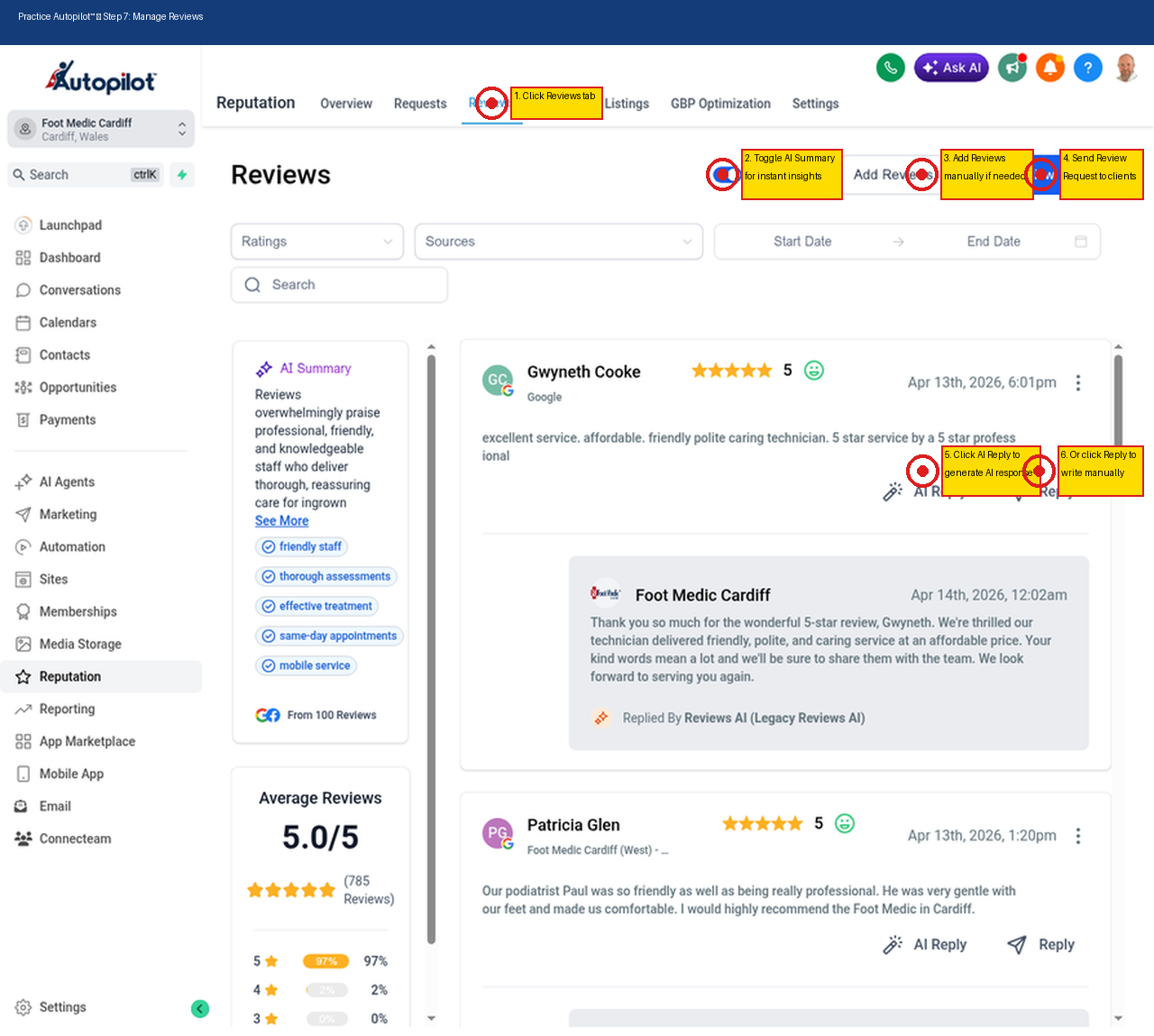The image size is (1154, 1036).
Task: Click the green lightning quick actions icon
Action: [182, 175]
